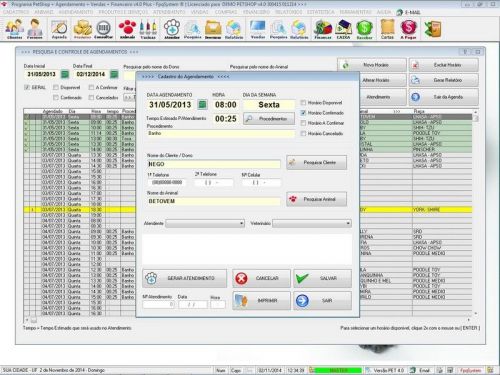500x375 pixels.
Task: Open calendar picker for Data Final
Action: tap(114, 74)
